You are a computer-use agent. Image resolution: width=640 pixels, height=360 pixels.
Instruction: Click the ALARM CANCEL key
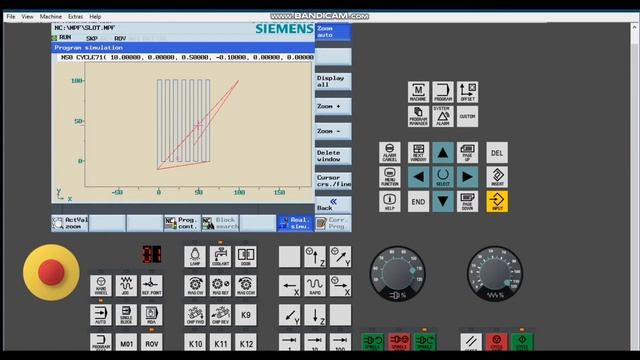390,153
